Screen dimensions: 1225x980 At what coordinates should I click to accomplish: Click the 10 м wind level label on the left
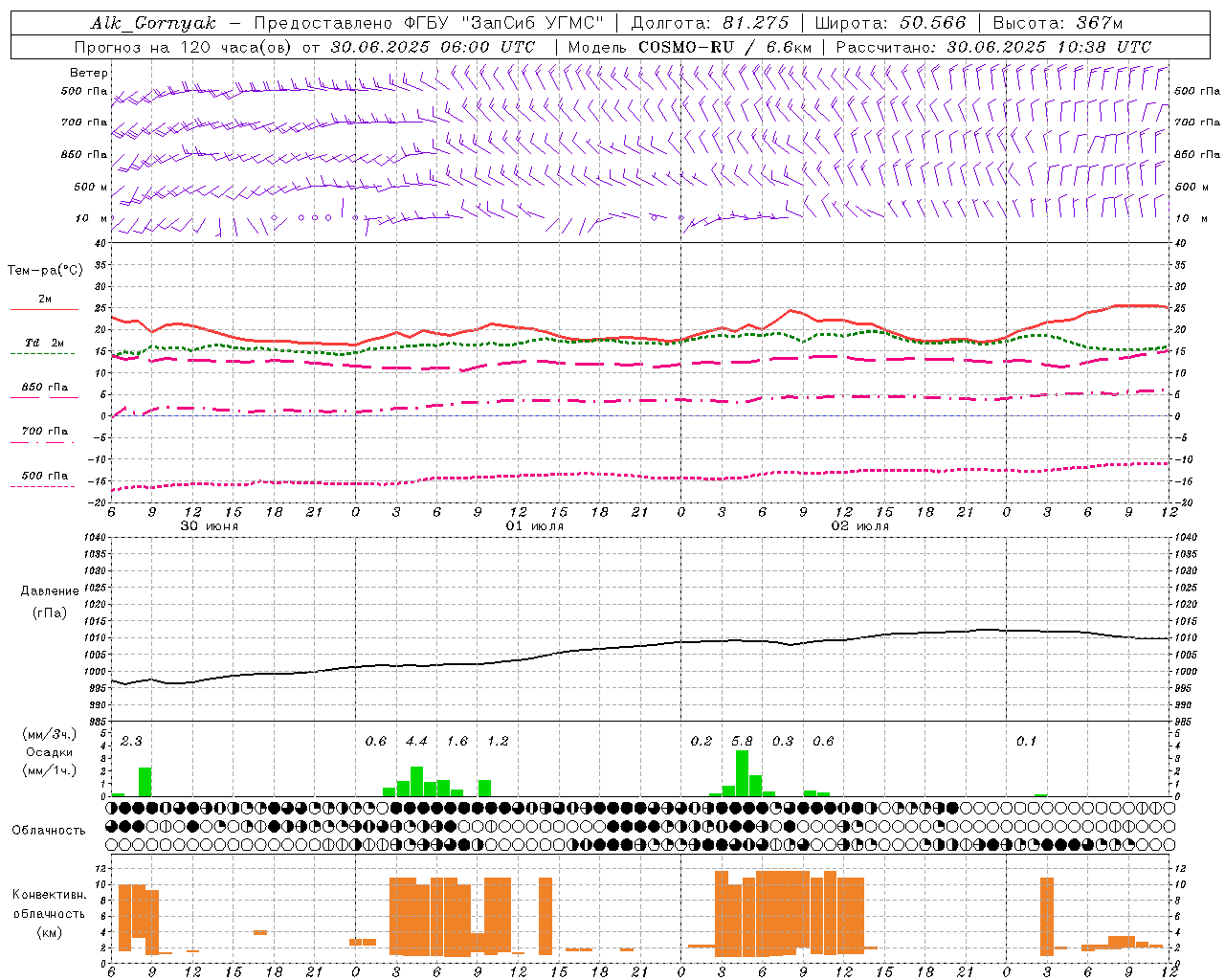(92, 218)
